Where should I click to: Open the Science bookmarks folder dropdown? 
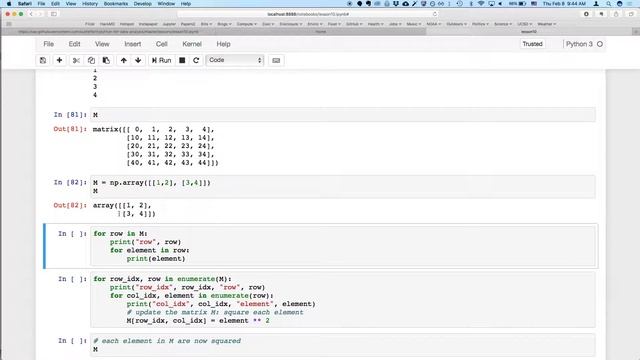(x=502, y=24)
